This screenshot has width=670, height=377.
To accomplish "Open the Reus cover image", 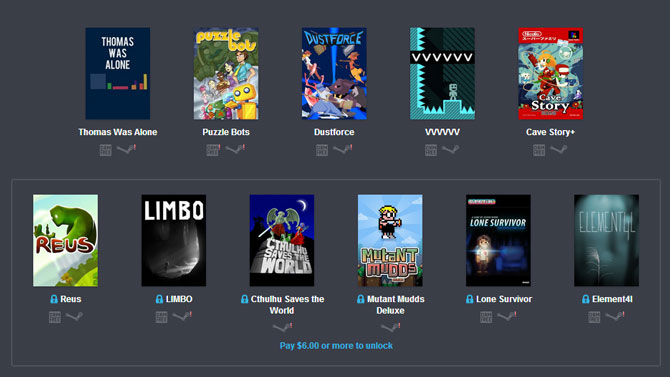I will (65, 240).
